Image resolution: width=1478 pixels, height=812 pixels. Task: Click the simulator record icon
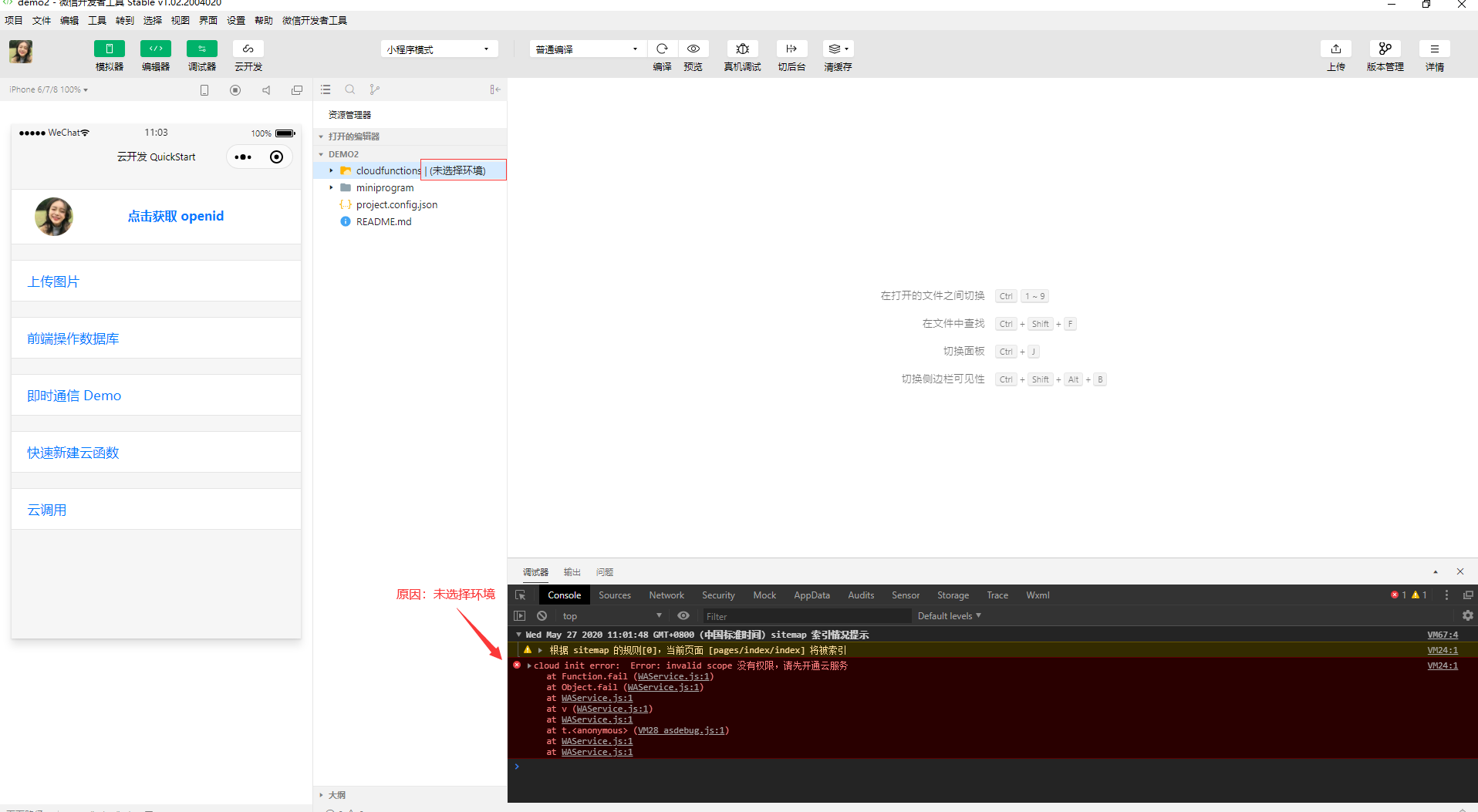[235, 90]
